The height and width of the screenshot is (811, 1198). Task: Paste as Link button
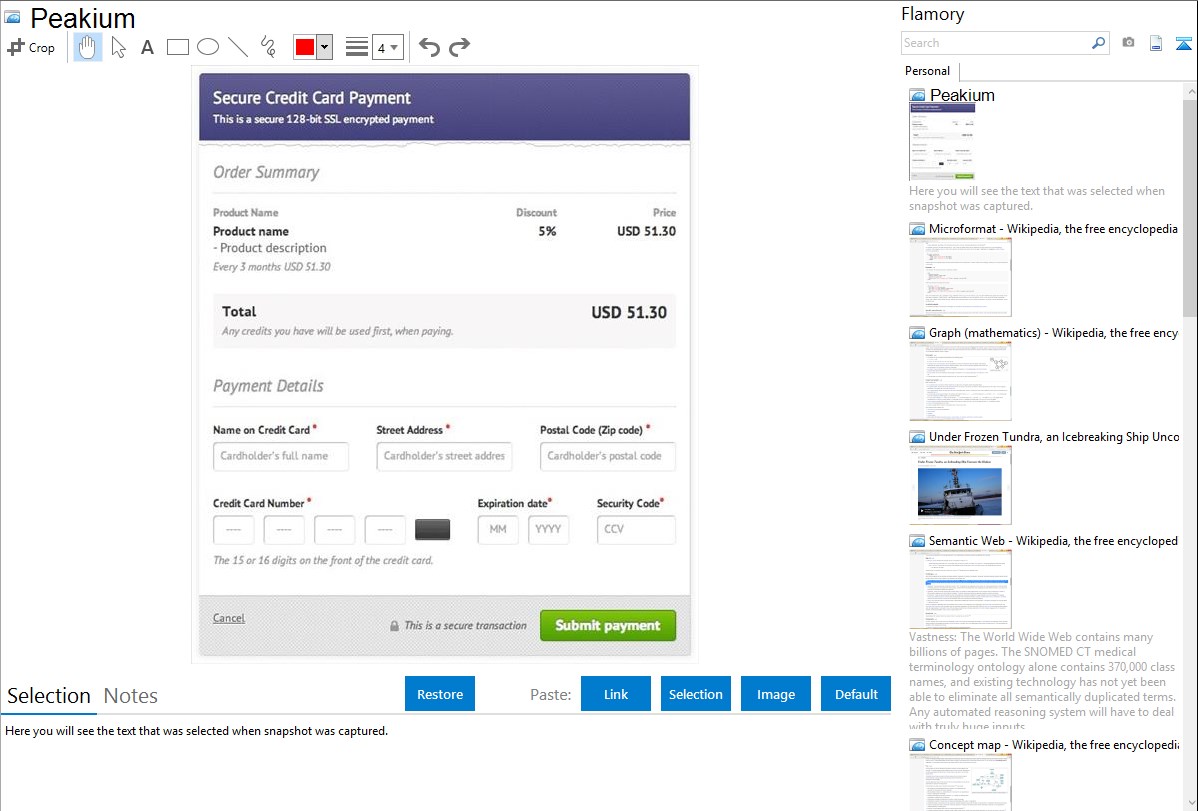tap(616, 694)
